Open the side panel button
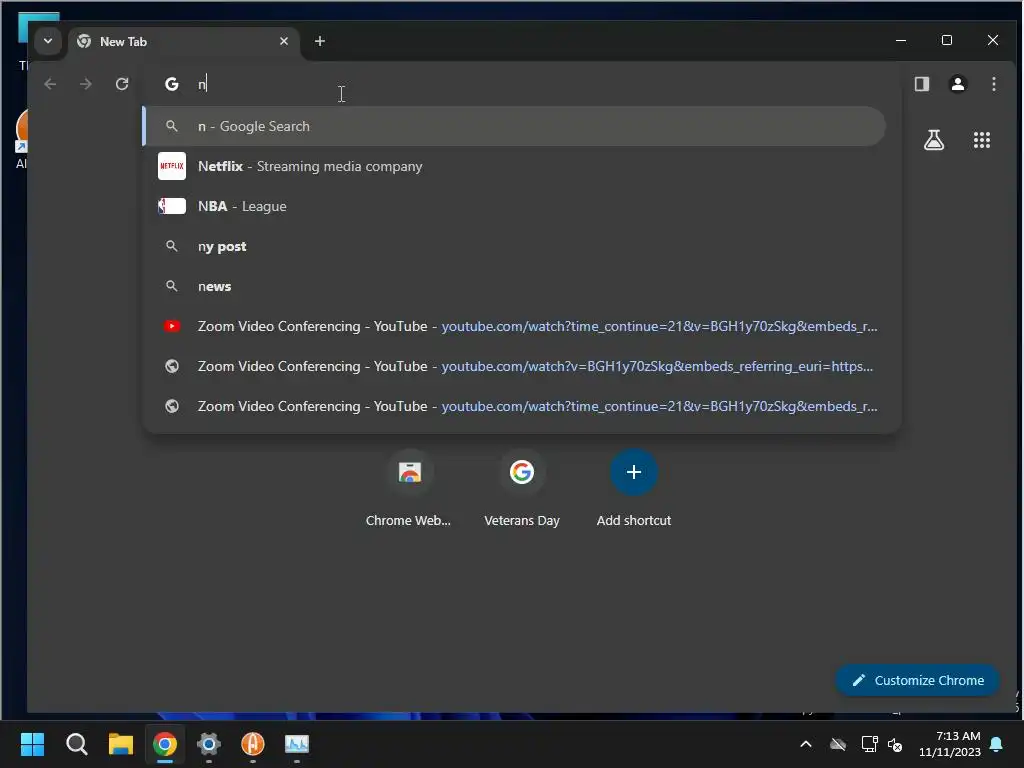Viewport: 1024px width, 768px height. point(921,84)
